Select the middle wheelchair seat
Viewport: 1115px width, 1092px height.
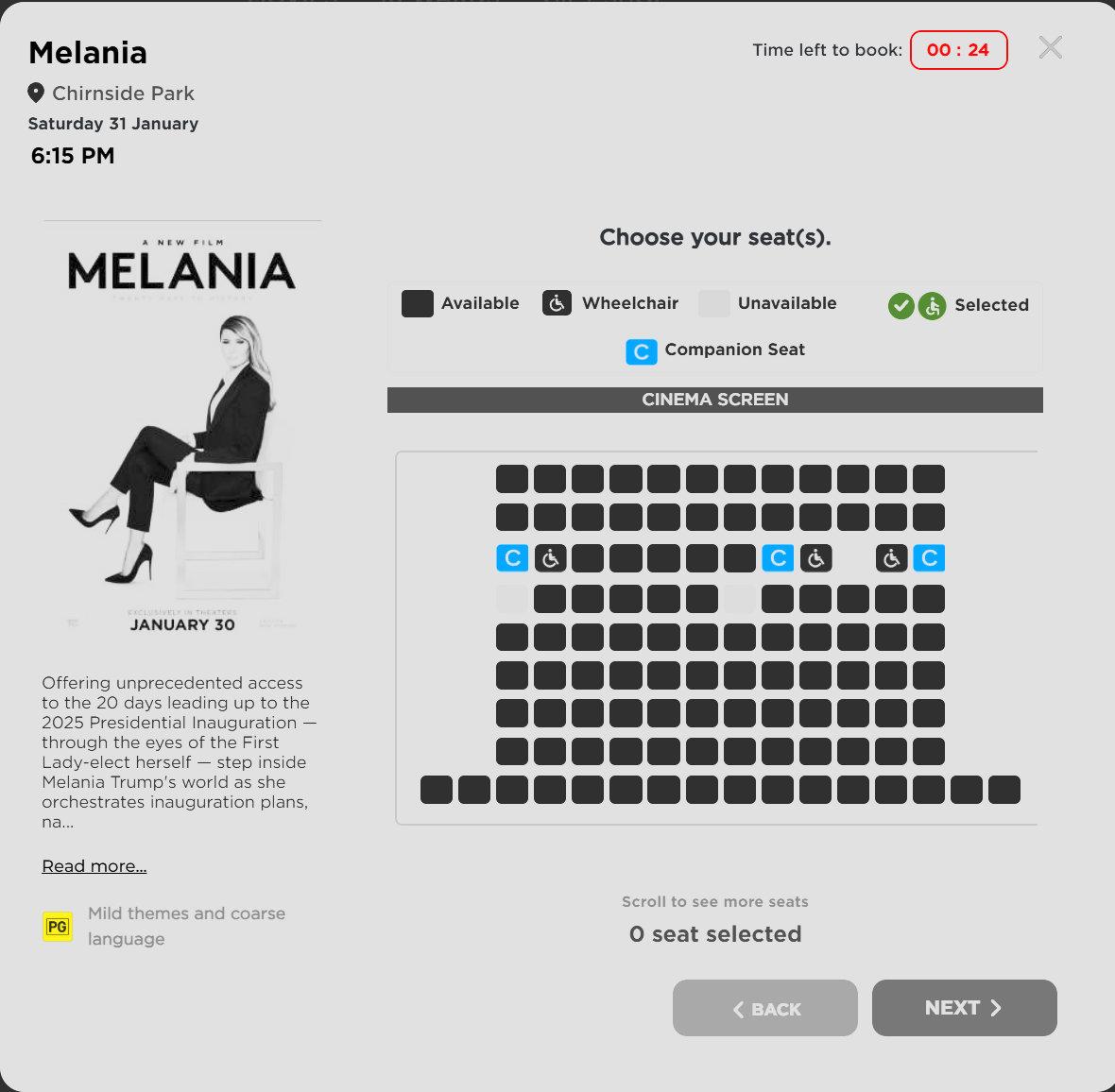point(815,558)
